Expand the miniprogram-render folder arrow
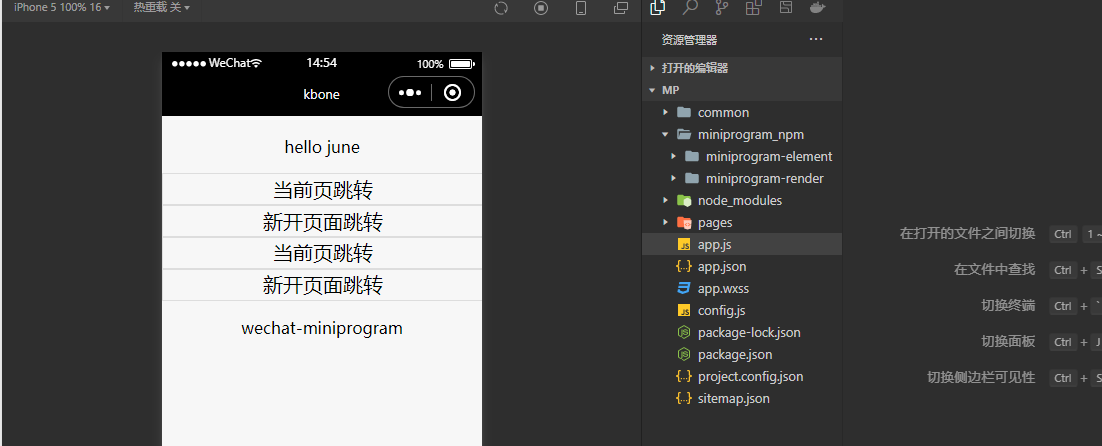The width and height of the screenshot is (1102, 446). [674, 178]
